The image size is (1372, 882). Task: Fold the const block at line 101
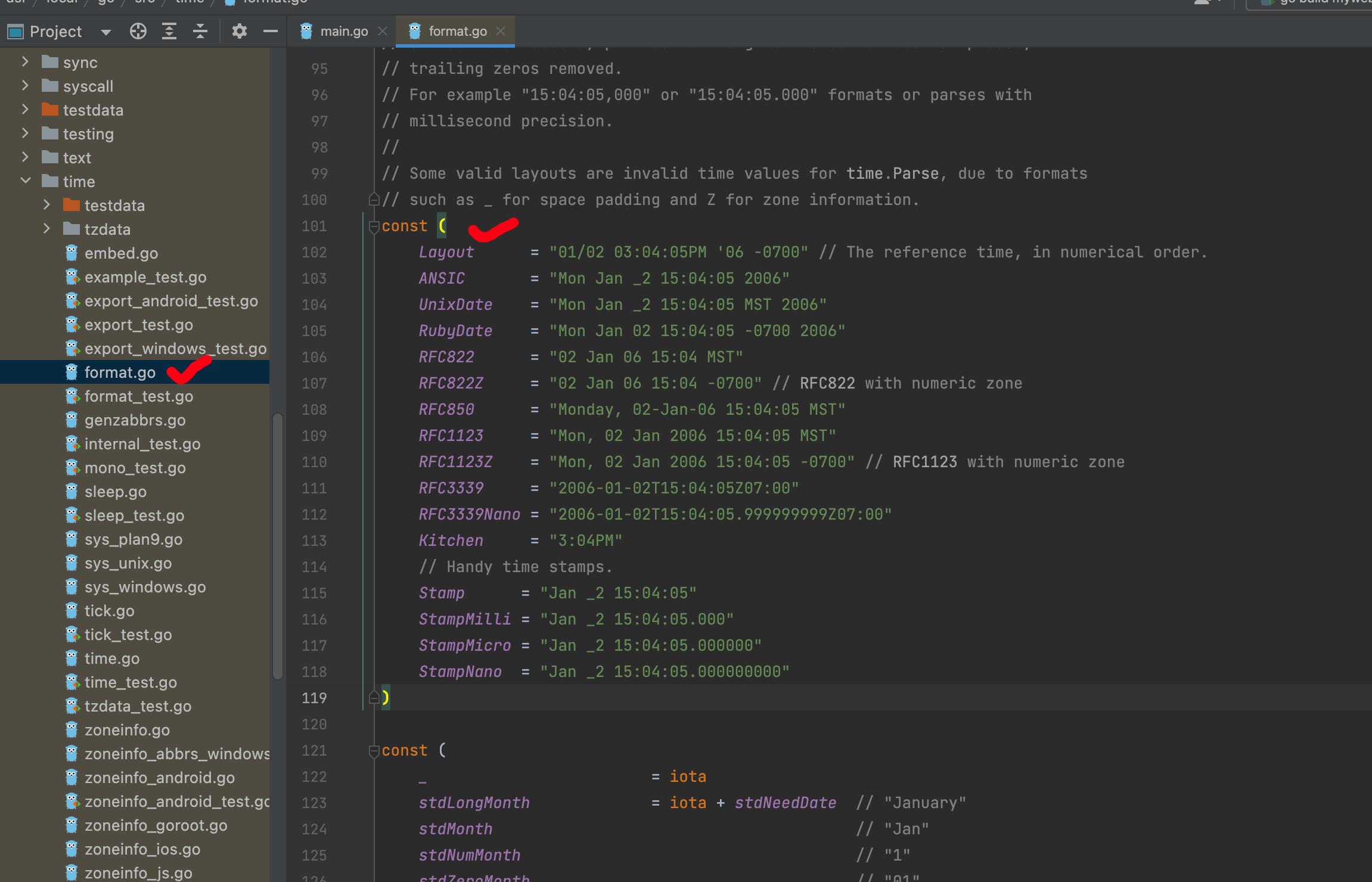(374, 226)
